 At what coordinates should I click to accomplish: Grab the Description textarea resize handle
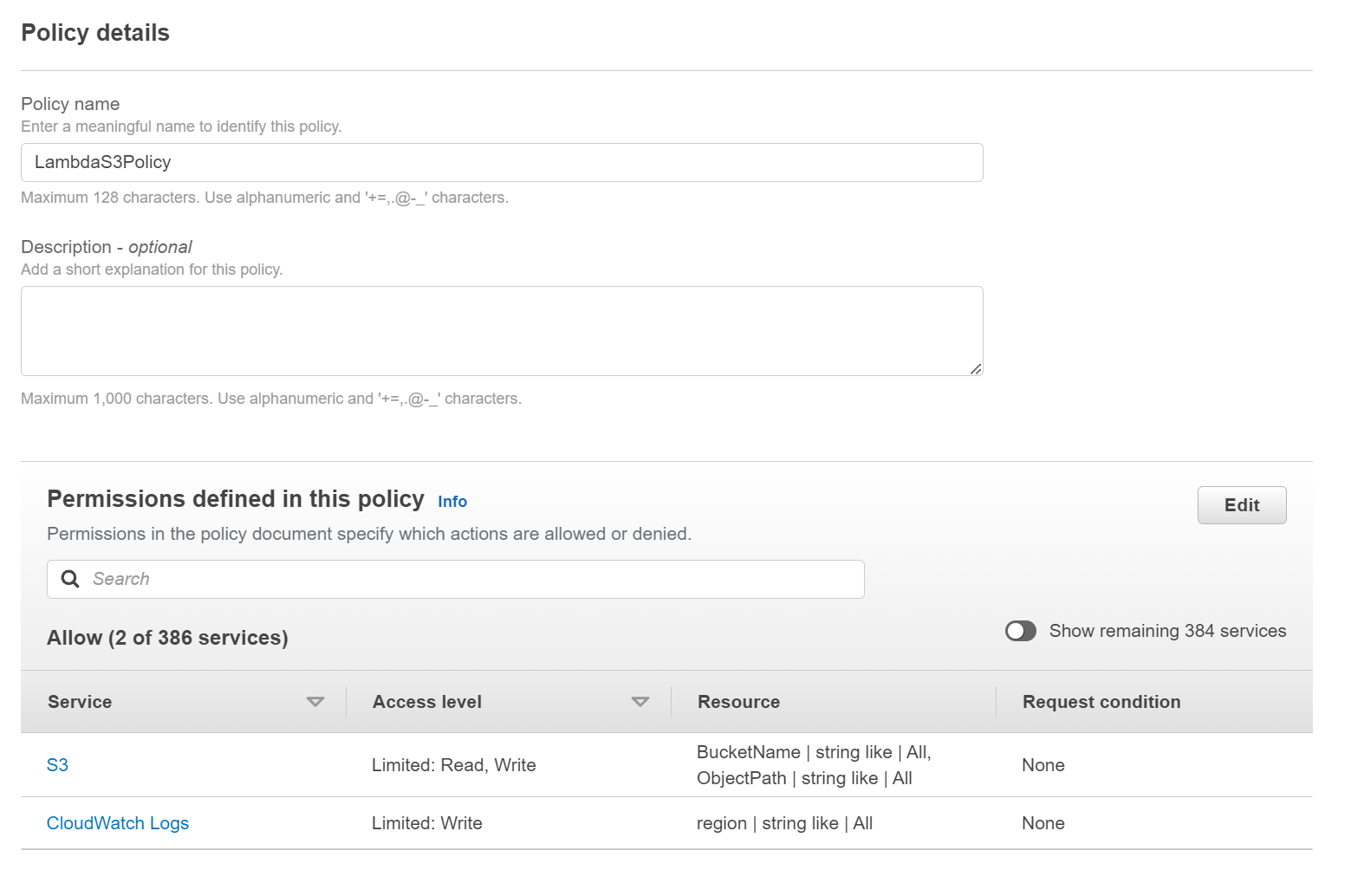pos(976,369)
